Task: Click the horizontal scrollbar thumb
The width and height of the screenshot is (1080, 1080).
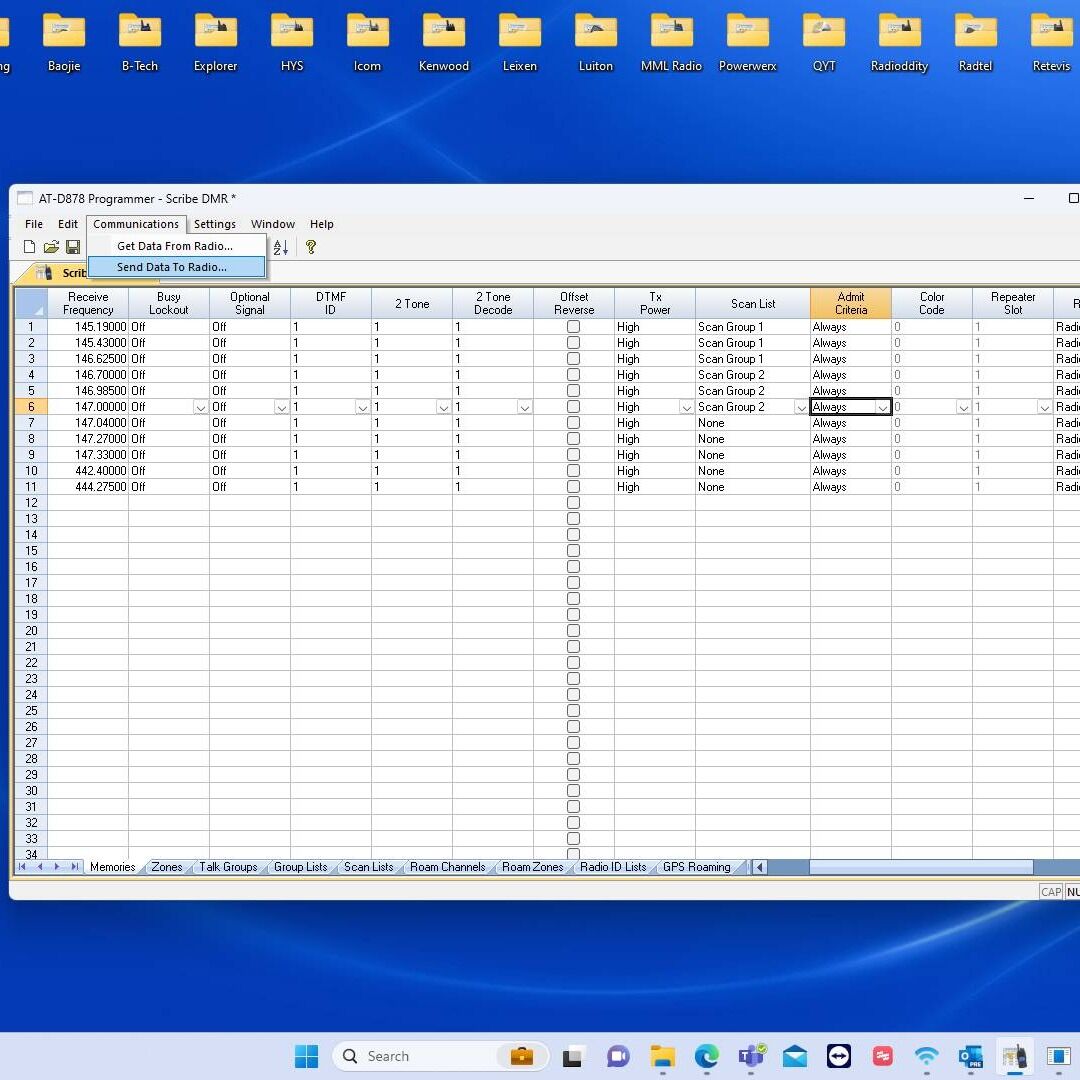Action: 921,866
